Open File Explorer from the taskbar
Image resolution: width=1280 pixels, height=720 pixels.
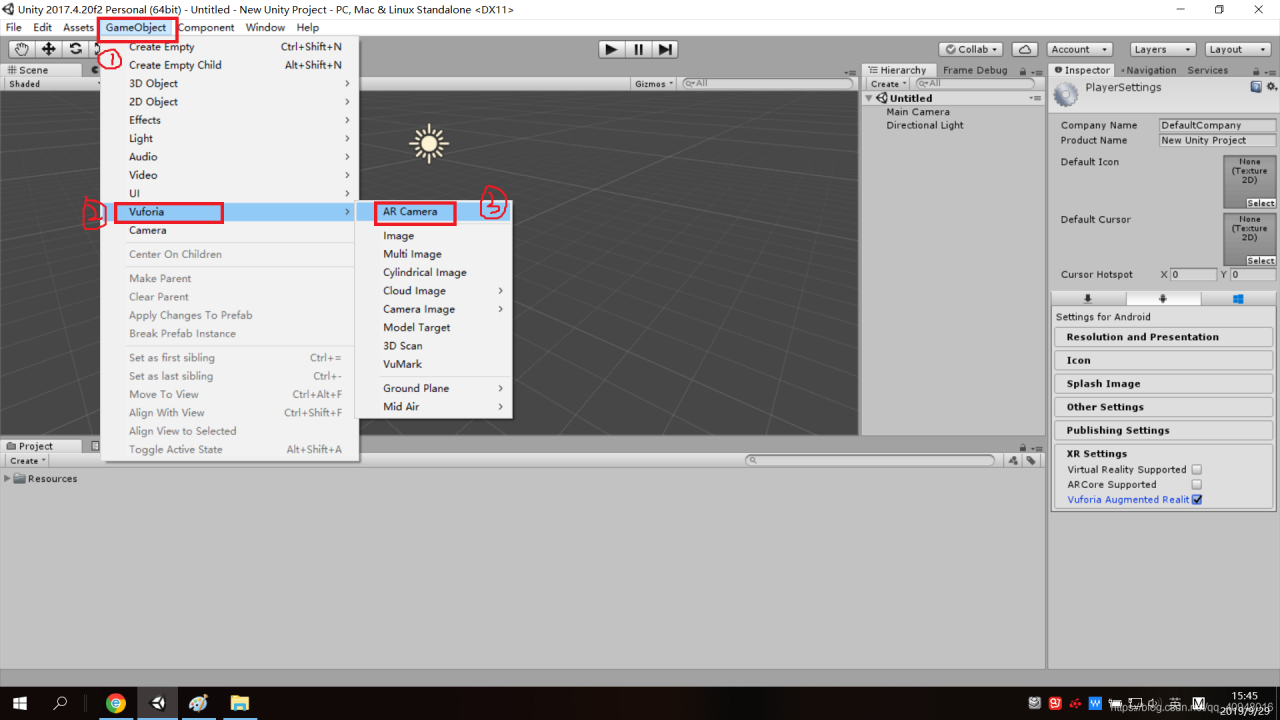coord(239,703)
